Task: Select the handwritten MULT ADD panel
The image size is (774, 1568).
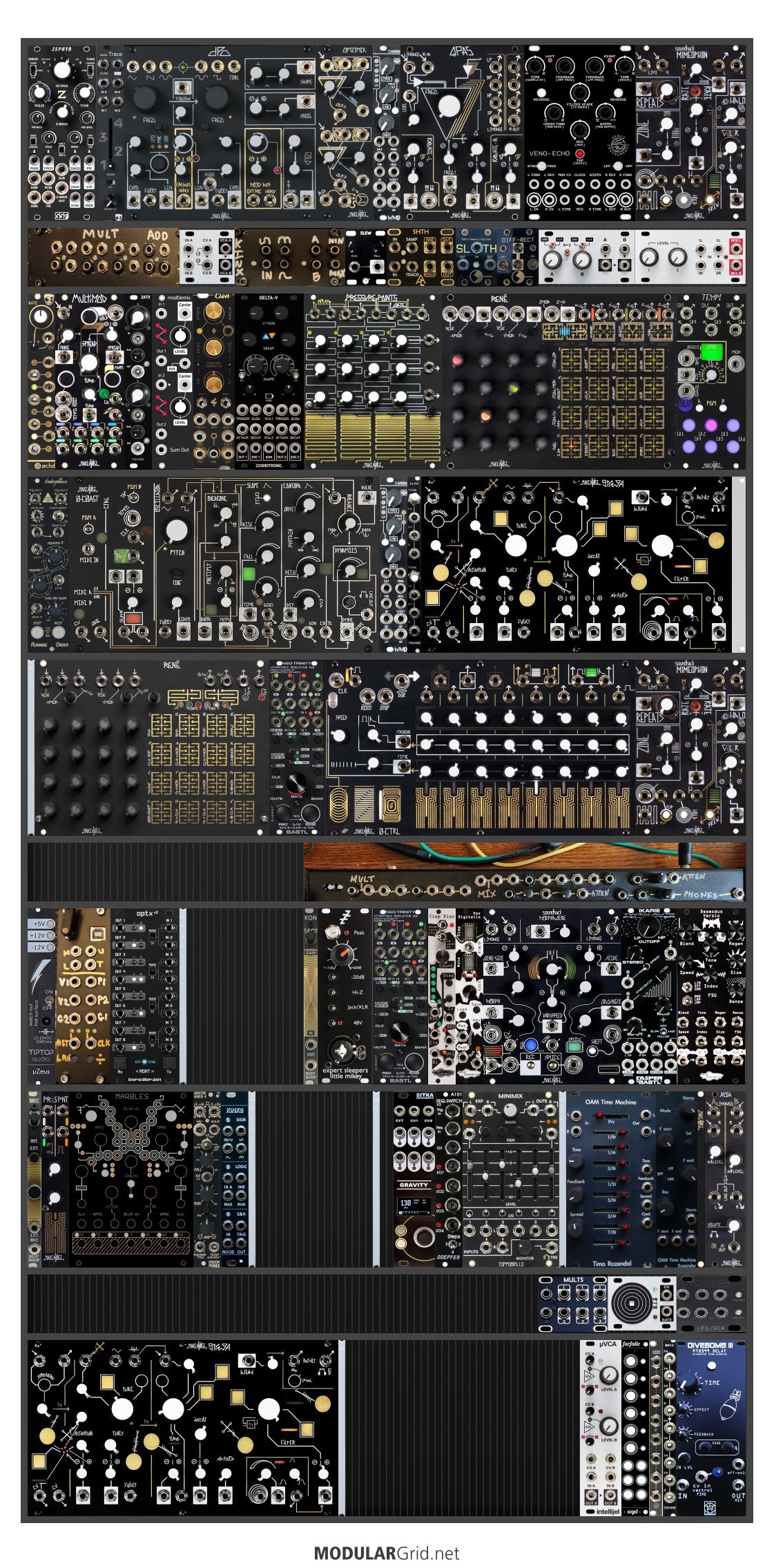Action: pyautogui.click(x=104, y=257)
